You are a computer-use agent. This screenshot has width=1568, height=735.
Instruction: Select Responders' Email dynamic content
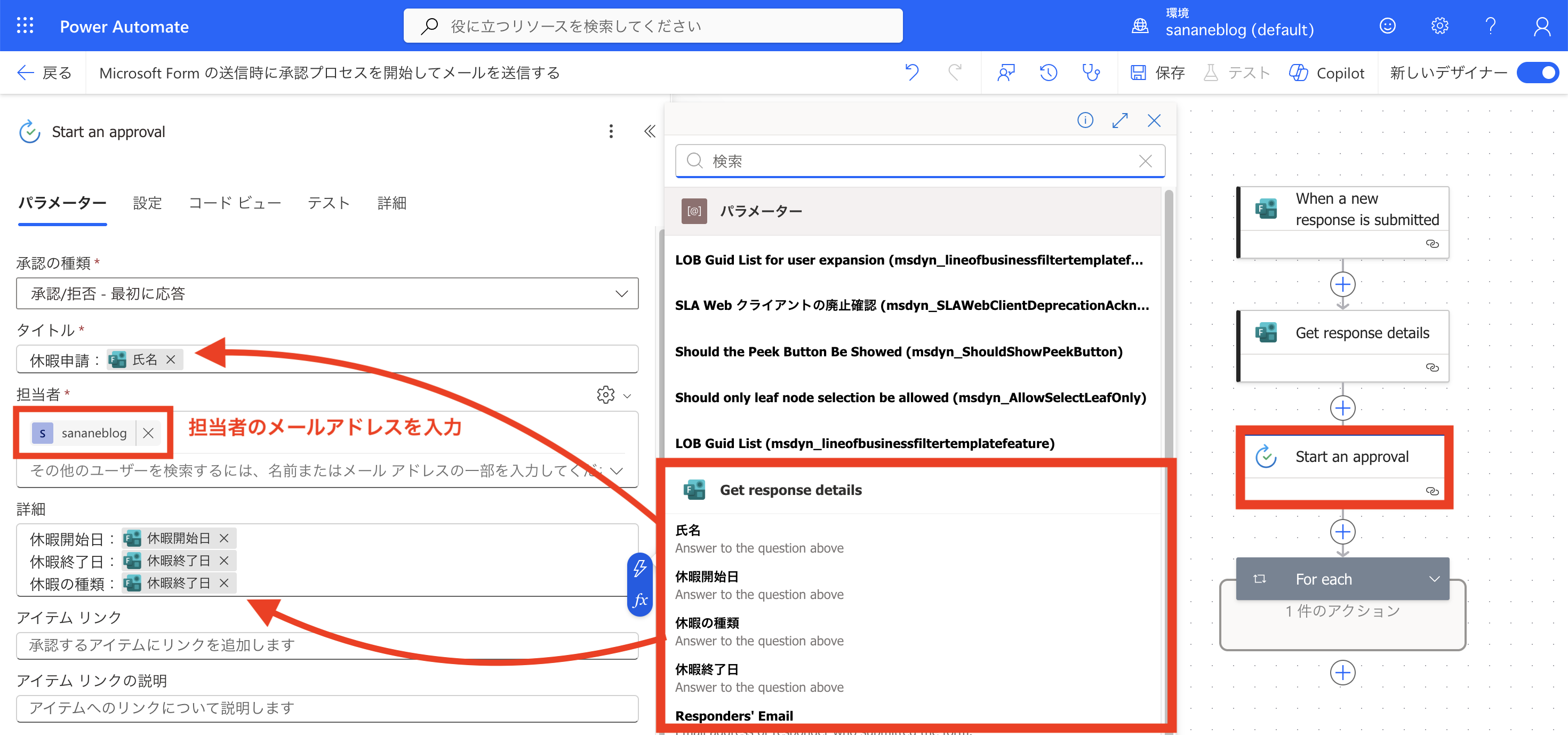(x=913, y=716)
